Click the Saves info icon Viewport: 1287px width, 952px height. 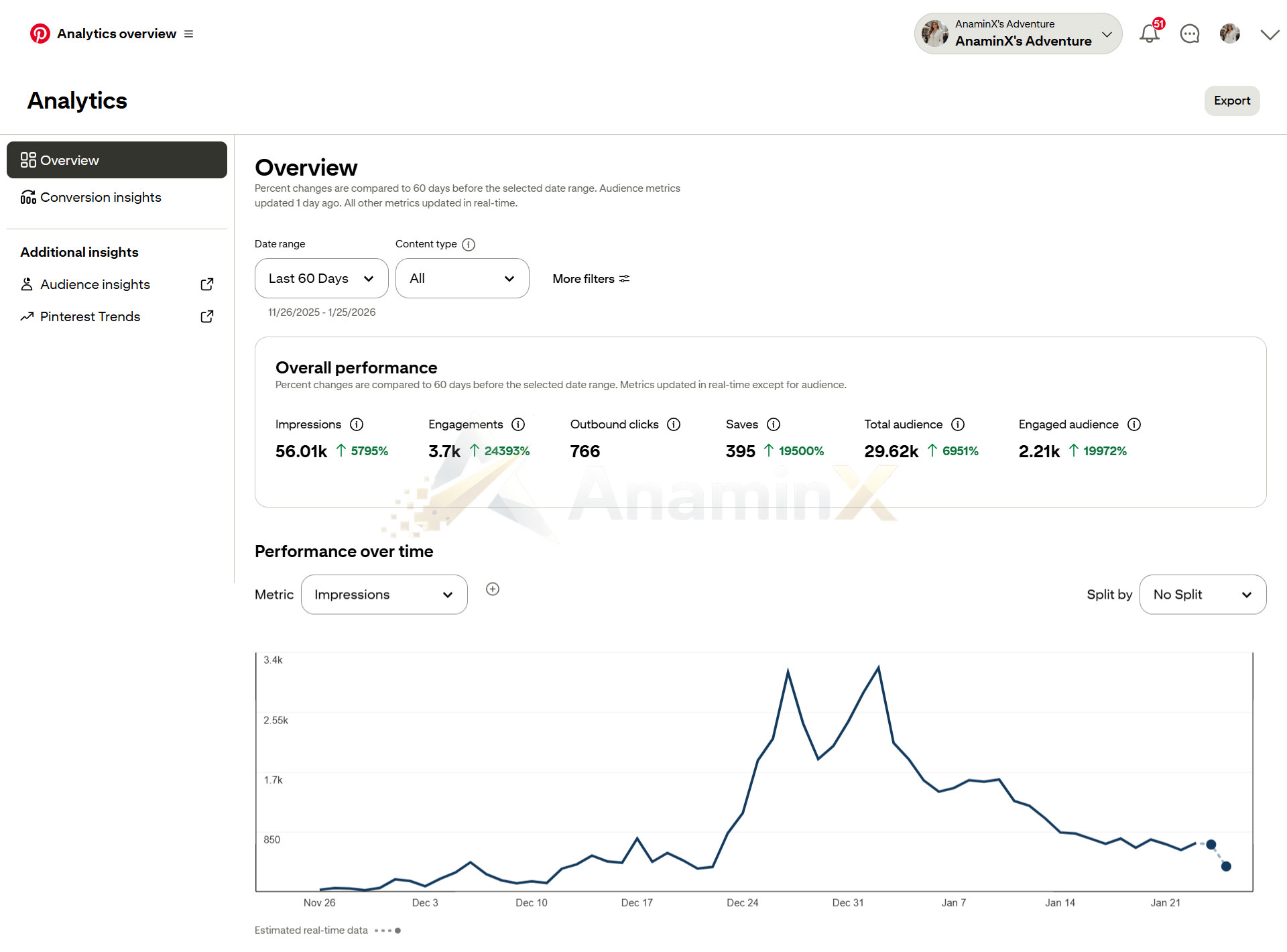tap(774, 424)
